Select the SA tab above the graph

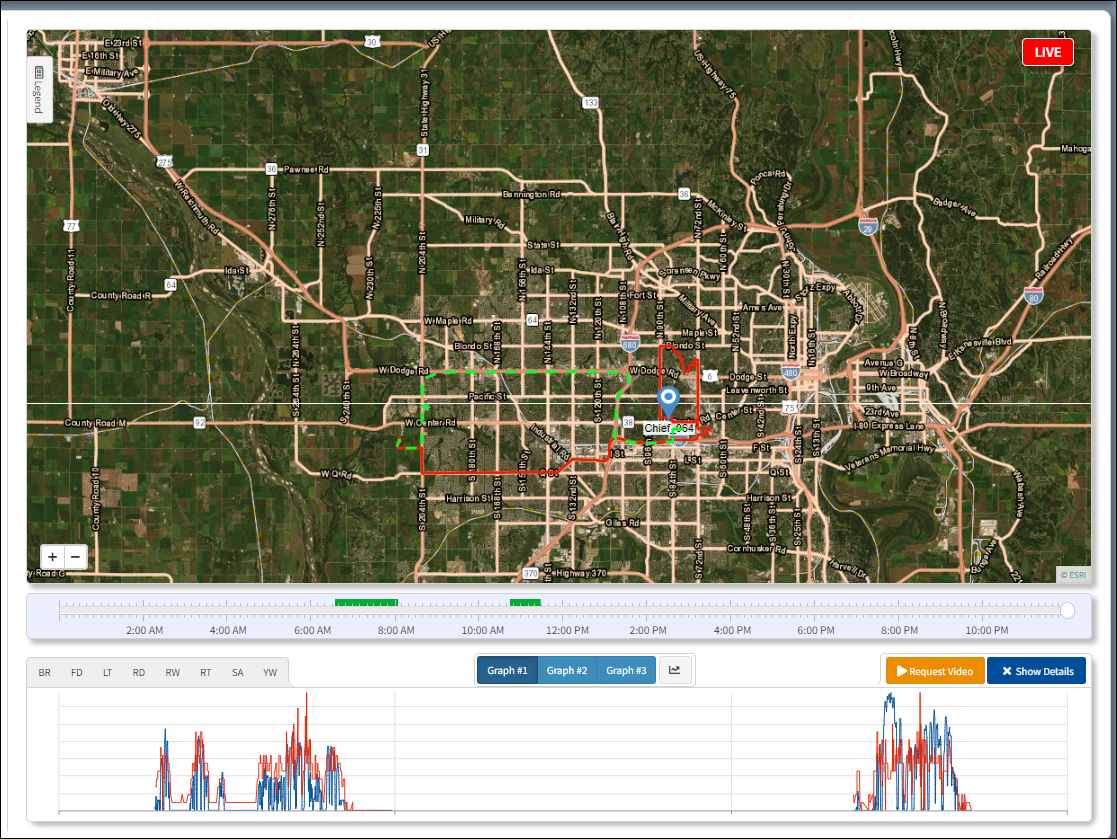(x=237, y=672)
